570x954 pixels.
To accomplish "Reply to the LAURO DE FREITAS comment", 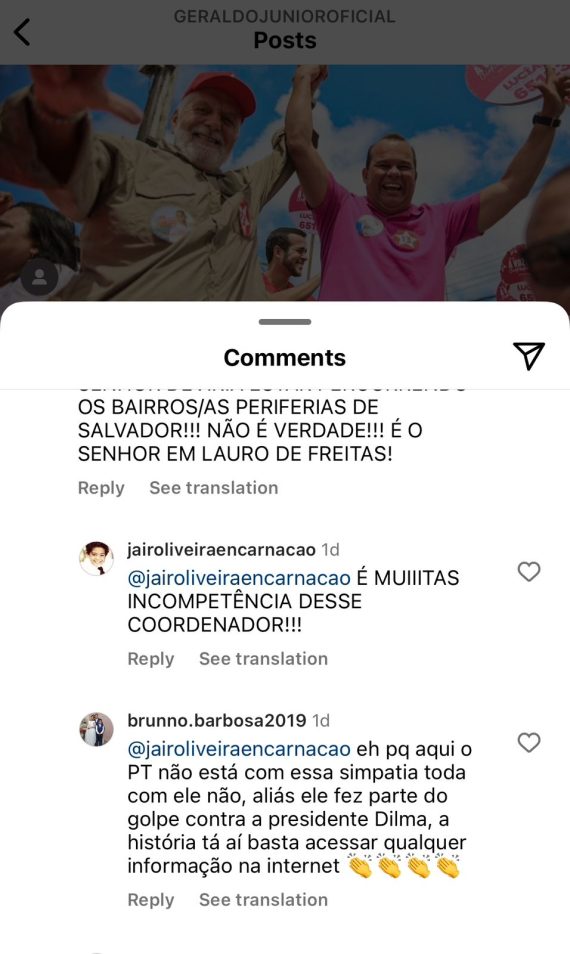I will pos(101,488).
